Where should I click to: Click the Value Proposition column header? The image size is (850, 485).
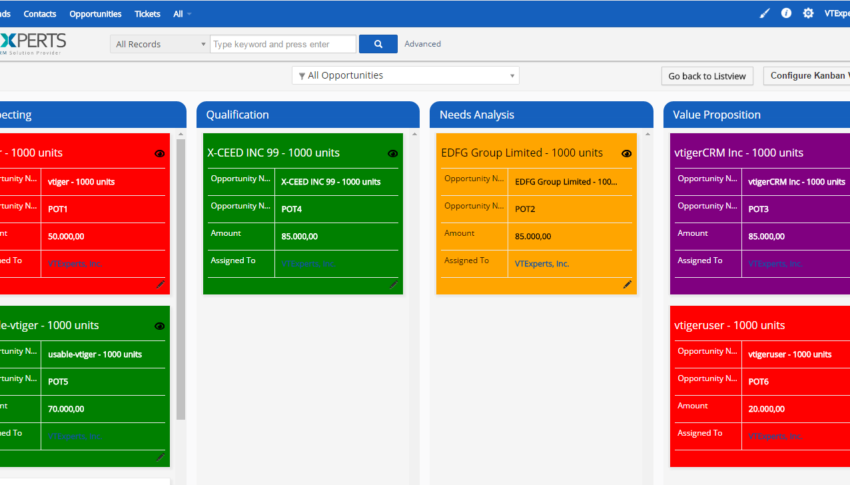tap(757, 114)
